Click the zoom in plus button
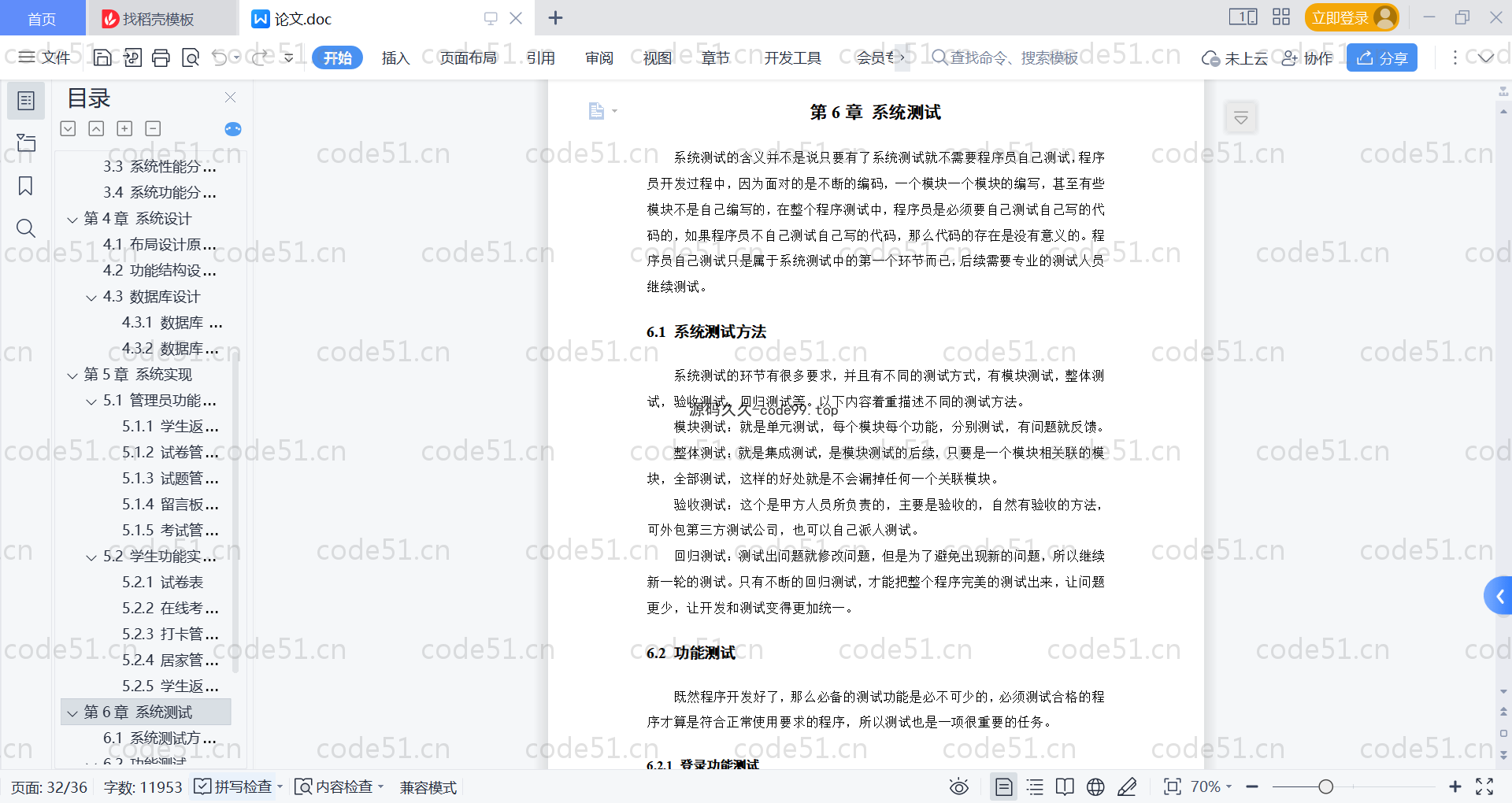 pos(1455,786)
